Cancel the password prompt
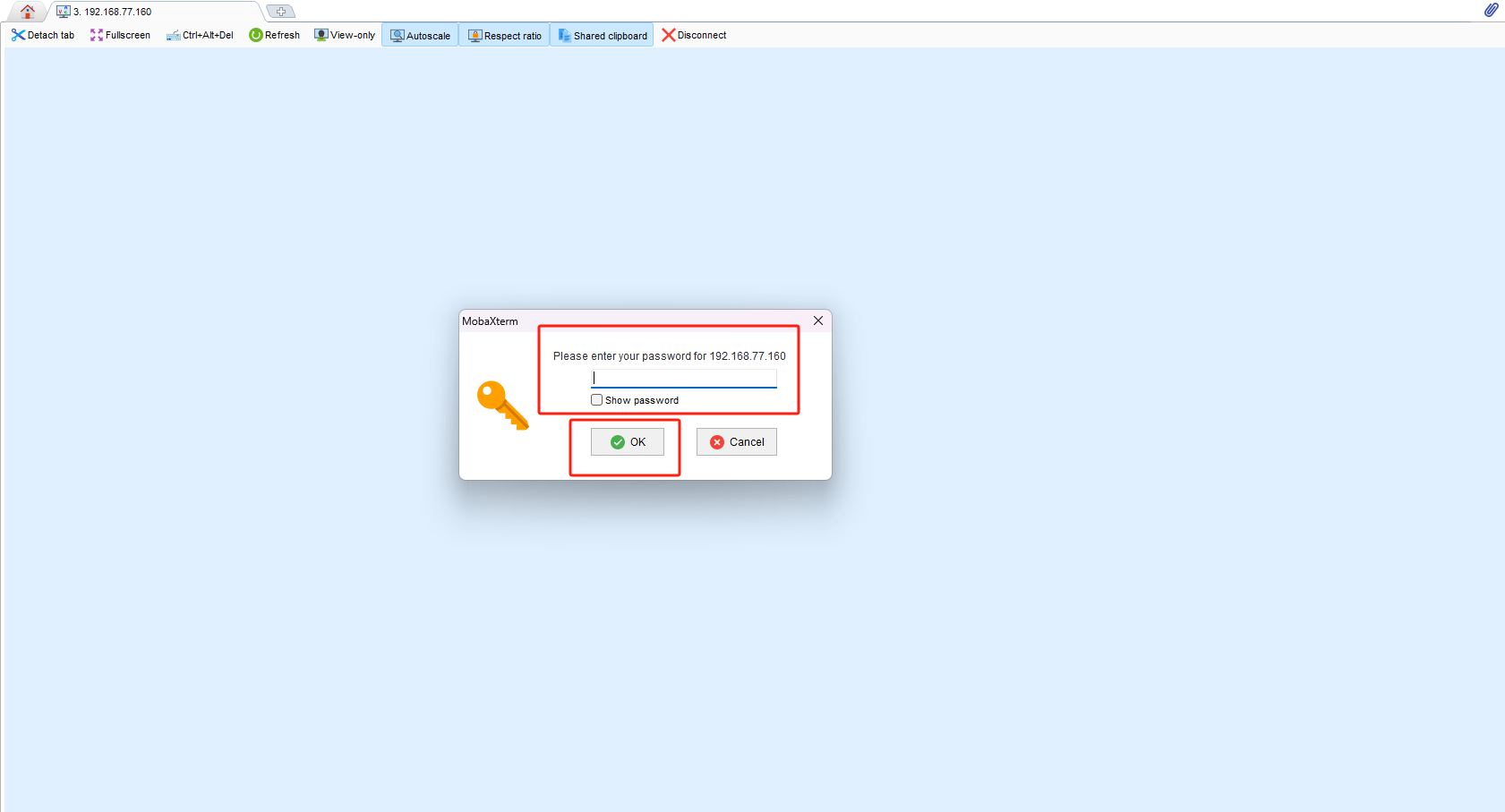 pyautogui.click(x=737, y=442)
